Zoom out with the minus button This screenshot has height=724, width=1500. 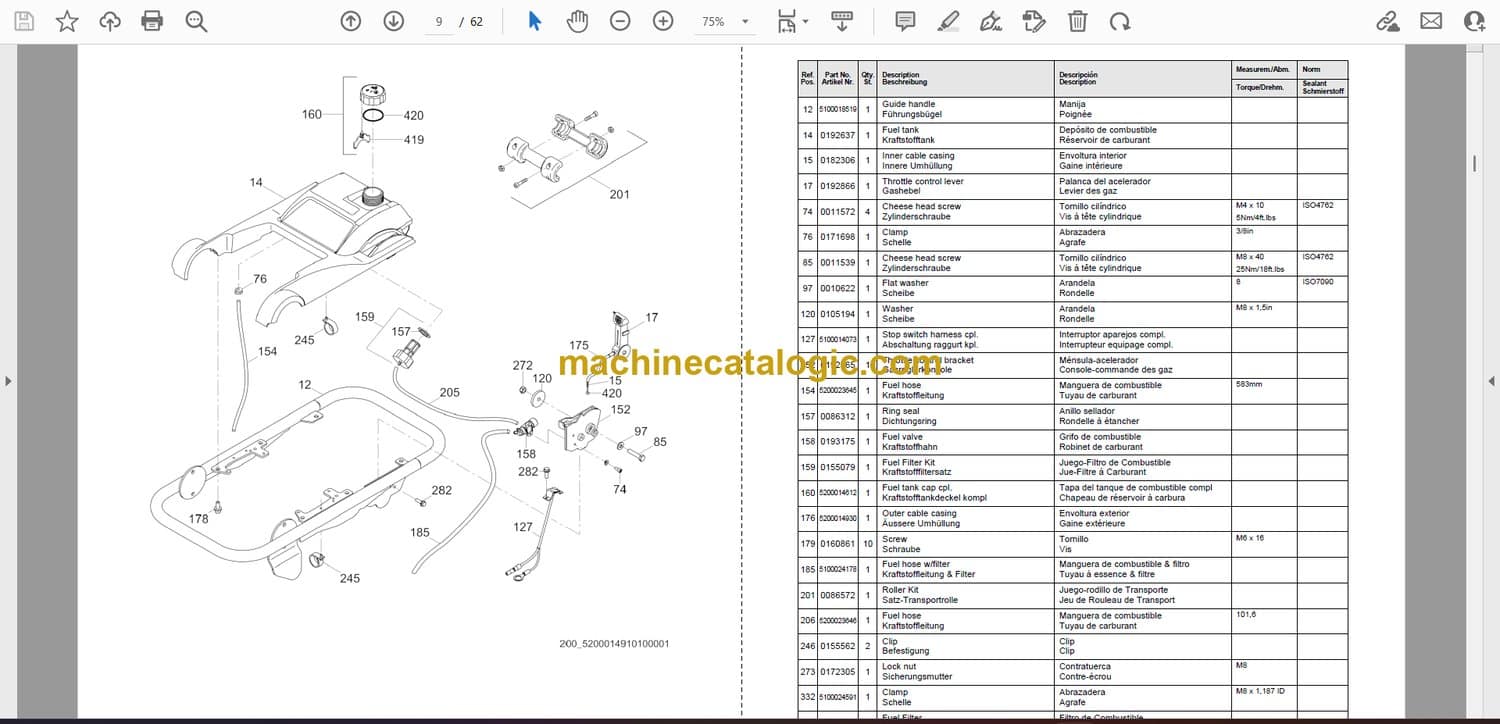pyautogui.click(x=620, y=21)
